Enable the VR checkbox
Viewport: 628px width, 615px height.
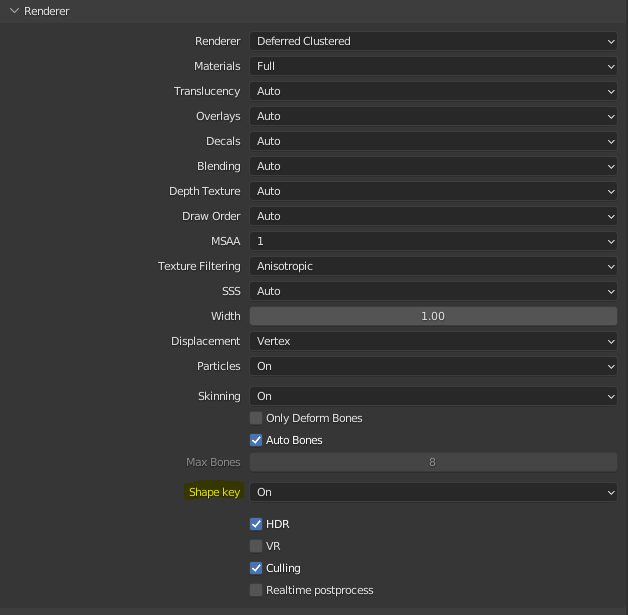pyautogui.click(x=256, y=546)
